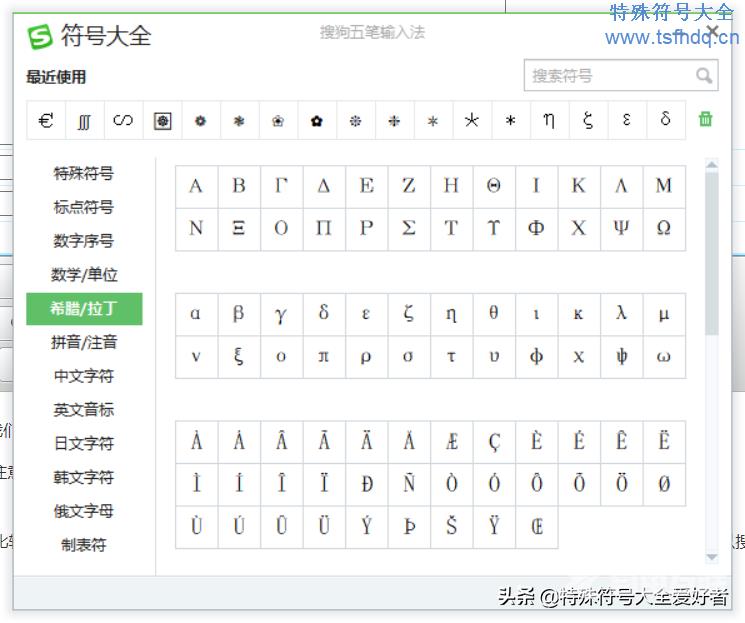745x623 pixels.
Task: Click the green trash bin icon
Action: [x=706, y=119]
